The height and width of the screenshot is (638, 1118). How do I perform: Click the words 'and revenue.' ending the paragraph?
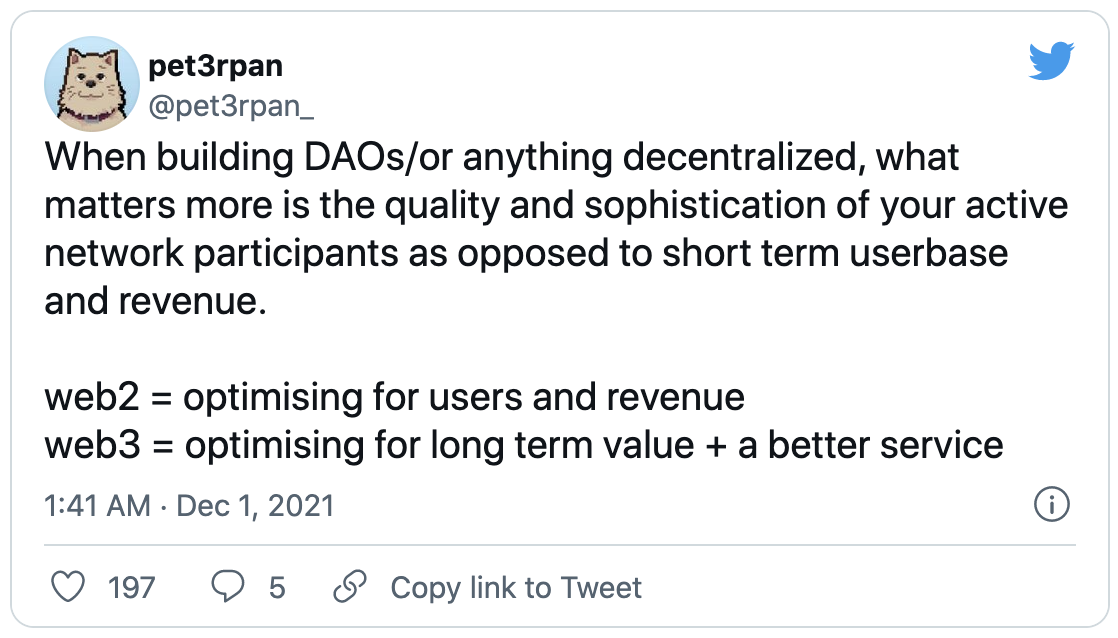pos(156,301)
